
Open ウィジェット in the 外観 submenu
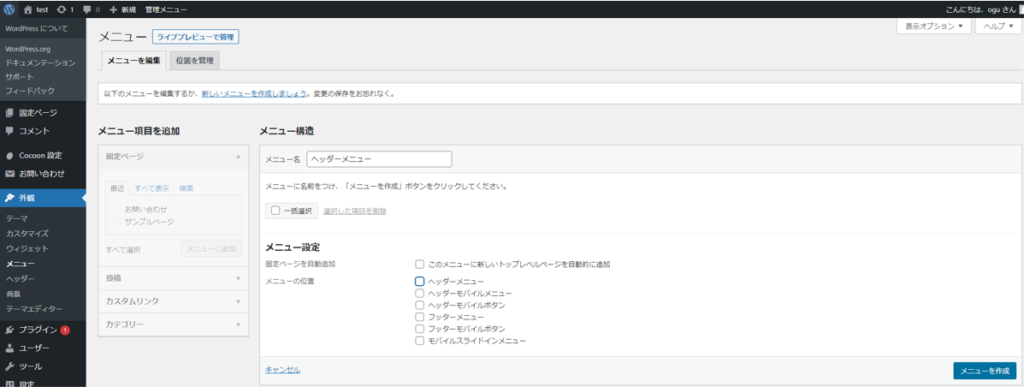point(23,249)
